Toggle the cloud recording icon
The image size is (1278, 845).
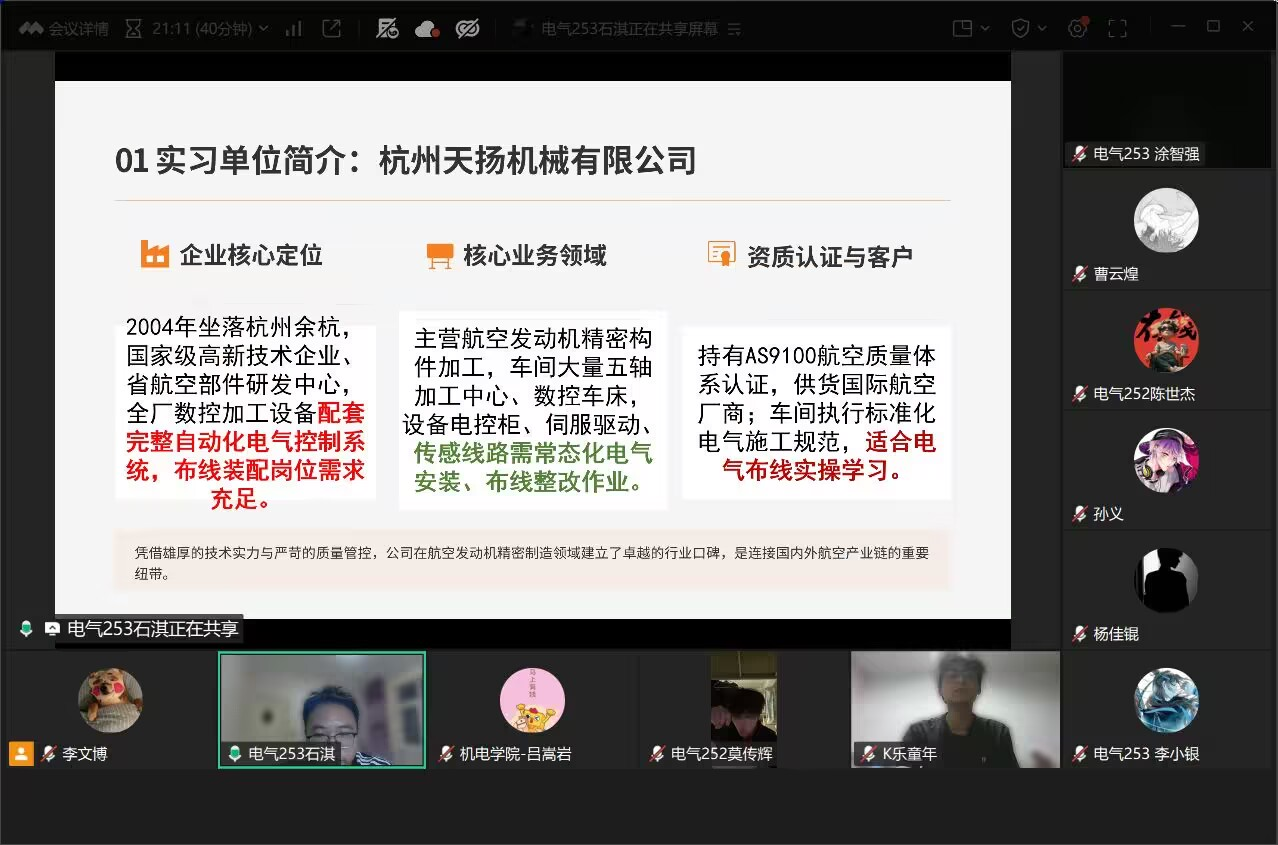[x=427, y=29]
